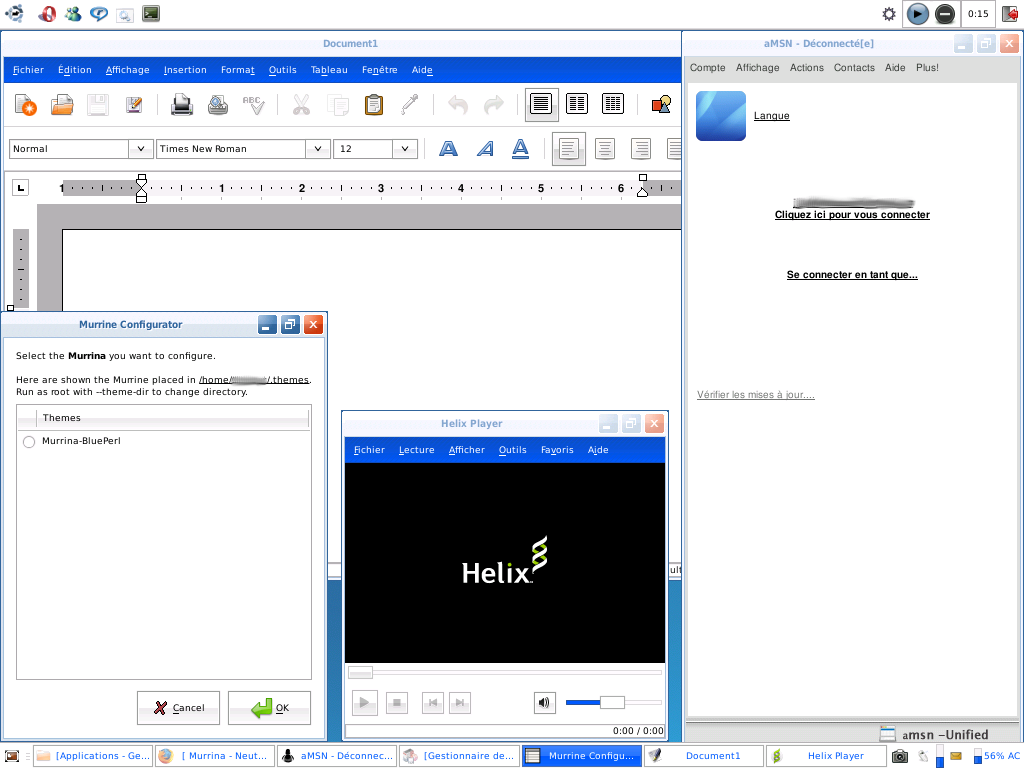Click Cancel in Murrine Configurator
This screenshot has height=768, width=1024.
click(x=178, y=708)
